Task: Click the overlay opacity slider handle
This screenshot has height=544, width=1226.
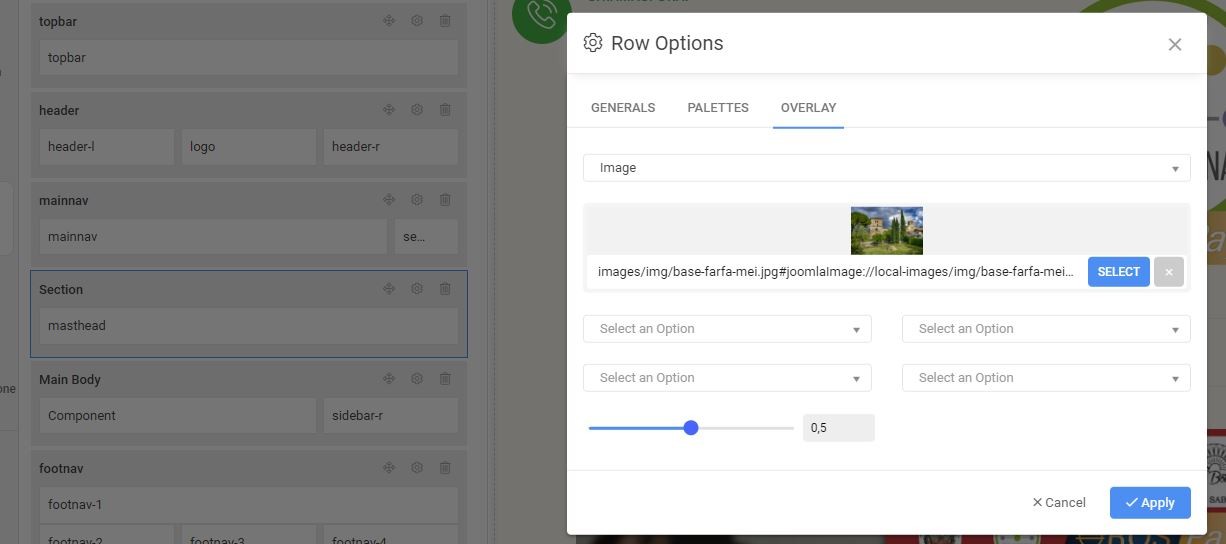Action: click(x=691, y=428)
